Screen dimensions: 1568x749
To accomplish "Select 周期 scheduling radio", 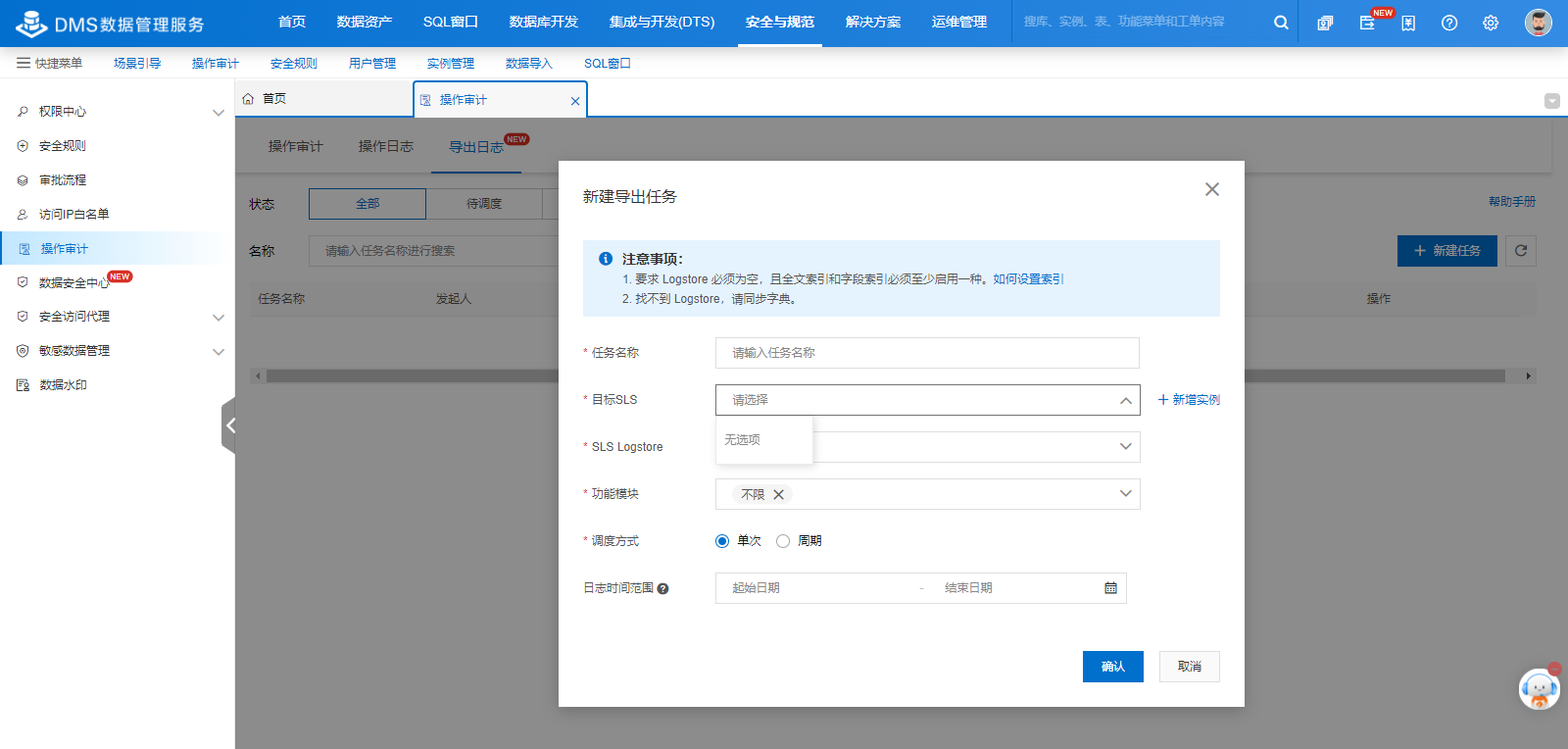I will (783, 541).
